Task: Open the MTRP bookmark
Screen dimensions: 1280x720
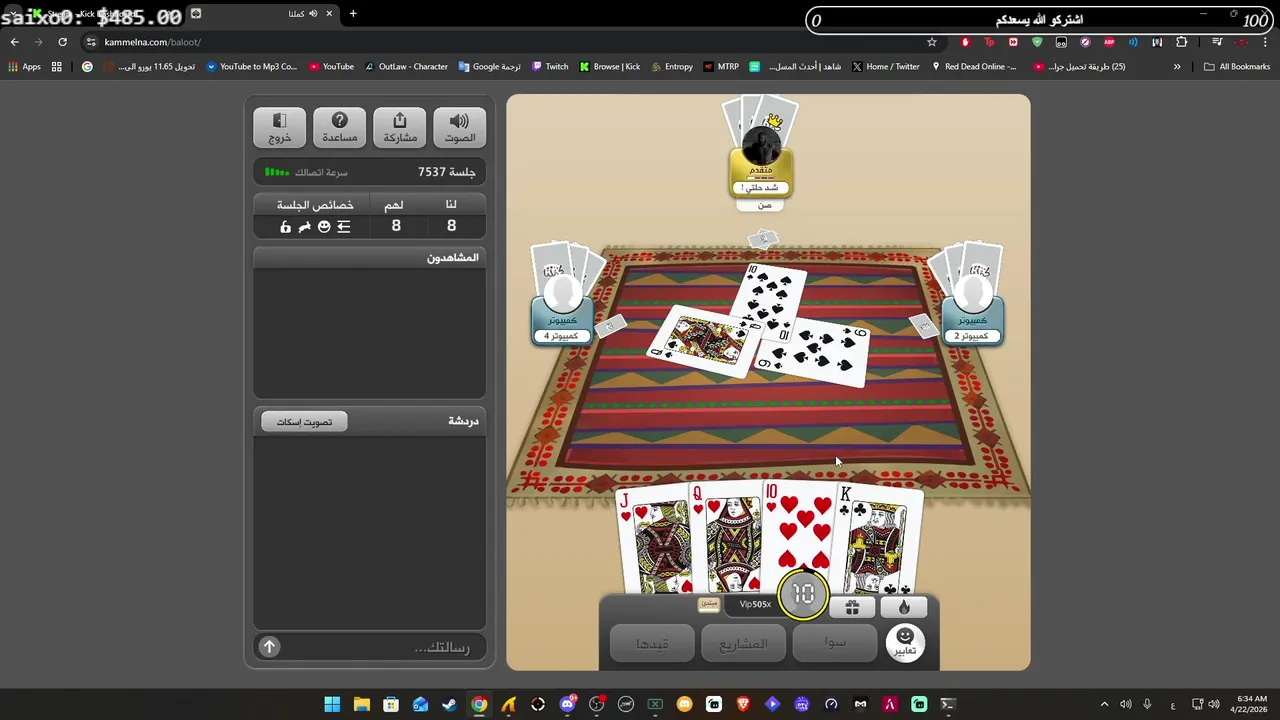Action: (721, 67)
